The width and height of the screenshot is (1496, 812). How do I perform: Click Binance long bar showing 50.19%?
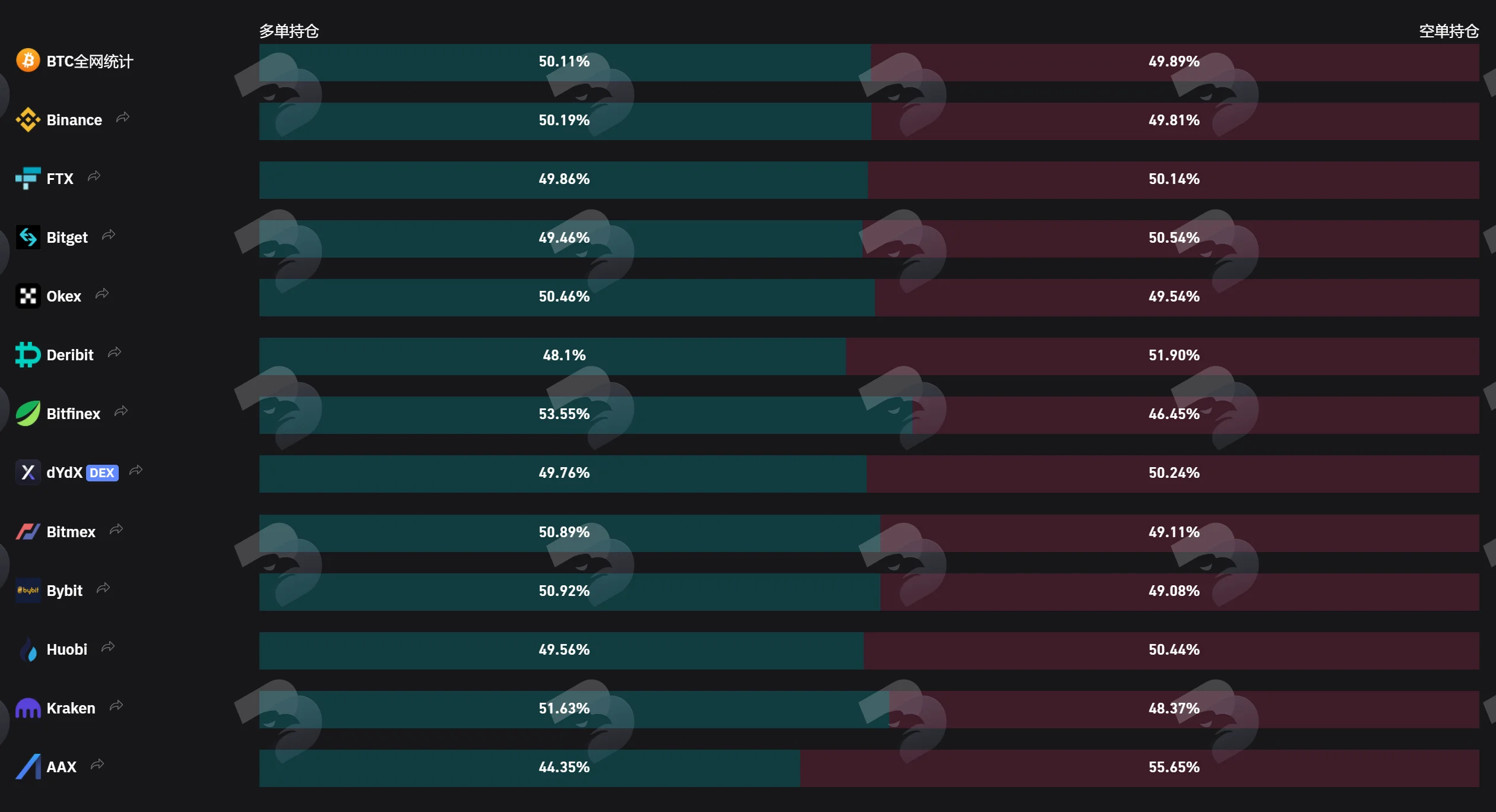pyautogui.click(x=565, y=121)
